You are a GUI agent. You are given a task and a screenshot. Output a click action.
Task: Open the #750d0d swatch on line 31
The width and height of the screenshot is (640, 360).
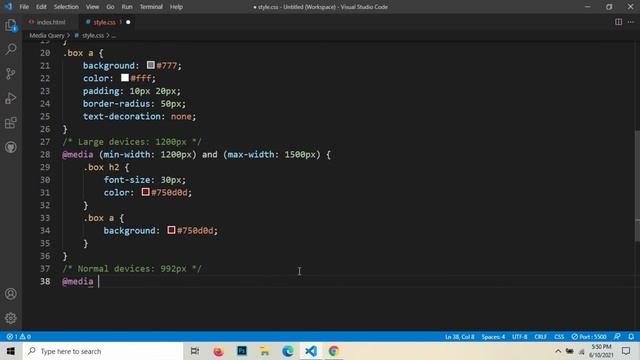145,192
